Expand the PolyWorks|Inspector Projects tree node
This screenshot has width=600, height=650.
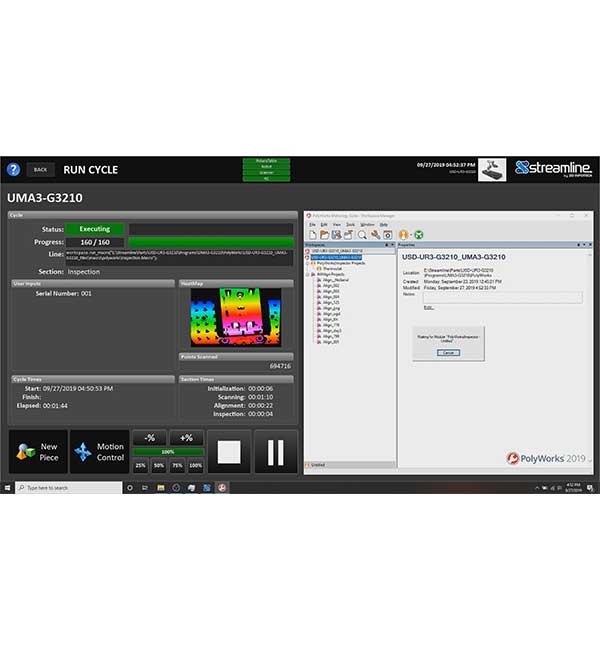[x=309, y=263]
